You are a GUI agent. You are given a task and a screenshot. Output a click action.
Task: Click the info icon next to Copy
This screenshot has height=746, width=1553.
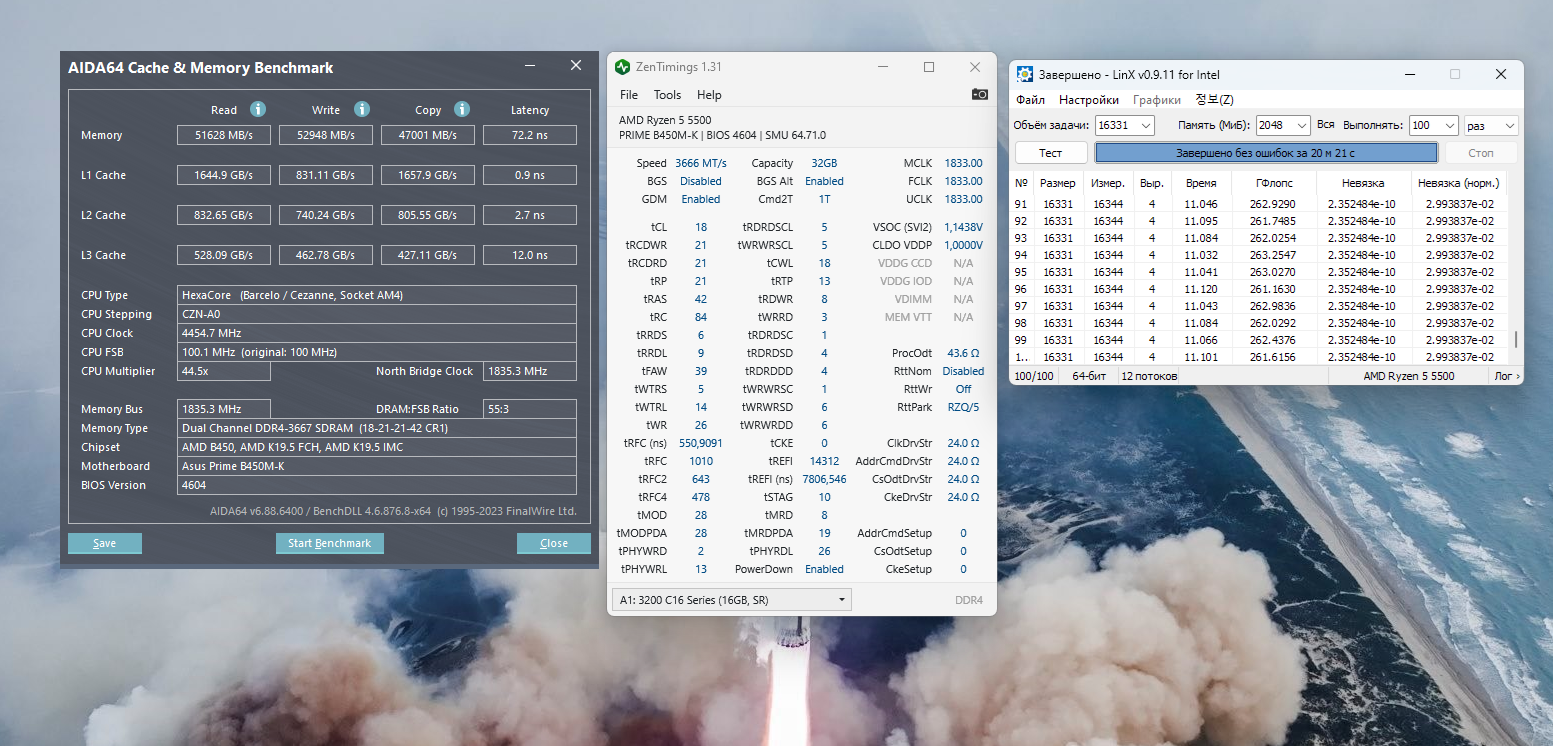click(462, 109)
